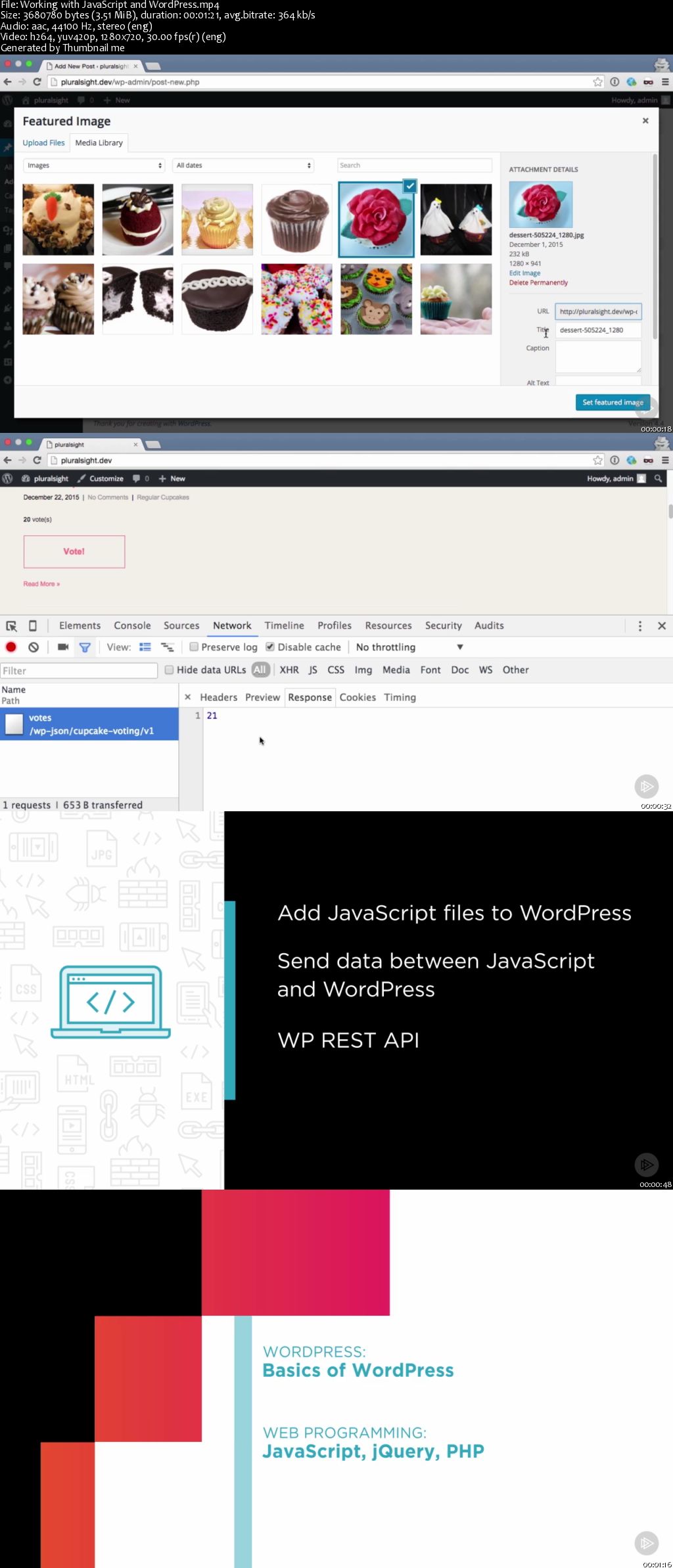The width and height of the screenshot is (673, 1568).
Task: Filter network requests by Img
Action: click(363, 670)
